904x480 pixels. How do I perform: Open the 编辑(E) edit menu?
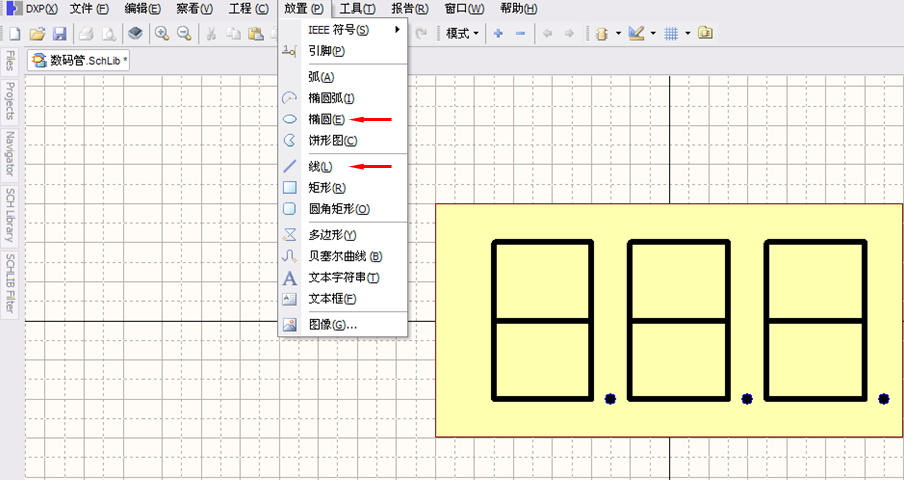pos(143,9)
